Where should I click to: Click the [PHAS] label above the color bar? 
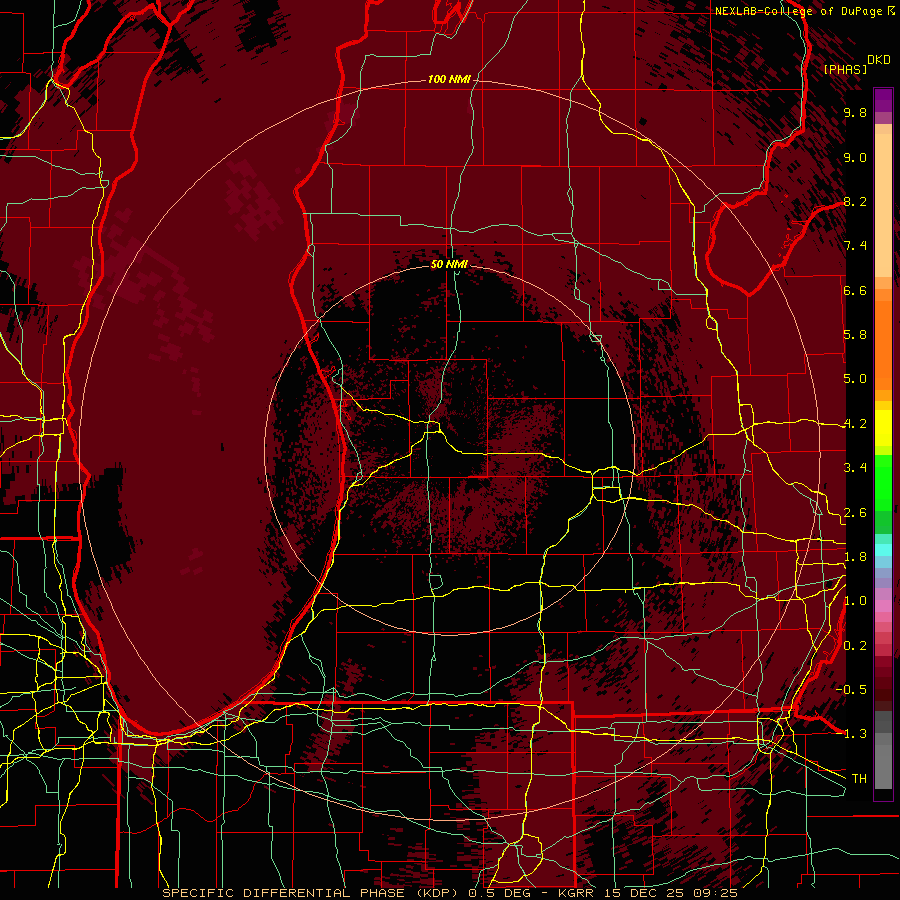pyautogui.click(x=845, y=69)
